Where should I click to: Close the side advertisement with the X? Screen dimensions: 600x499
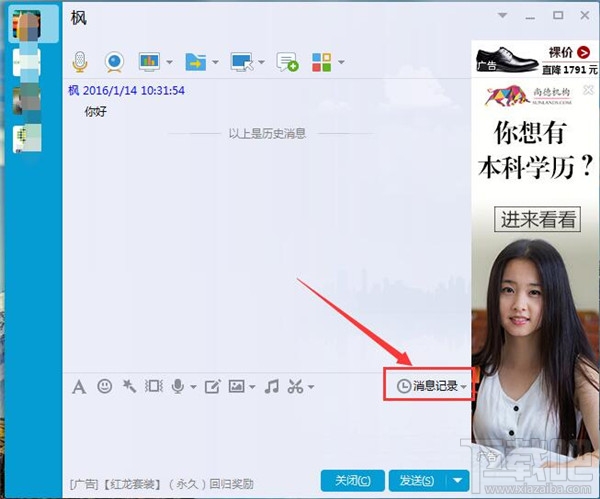pyautogui.click(x=588, y=90)
